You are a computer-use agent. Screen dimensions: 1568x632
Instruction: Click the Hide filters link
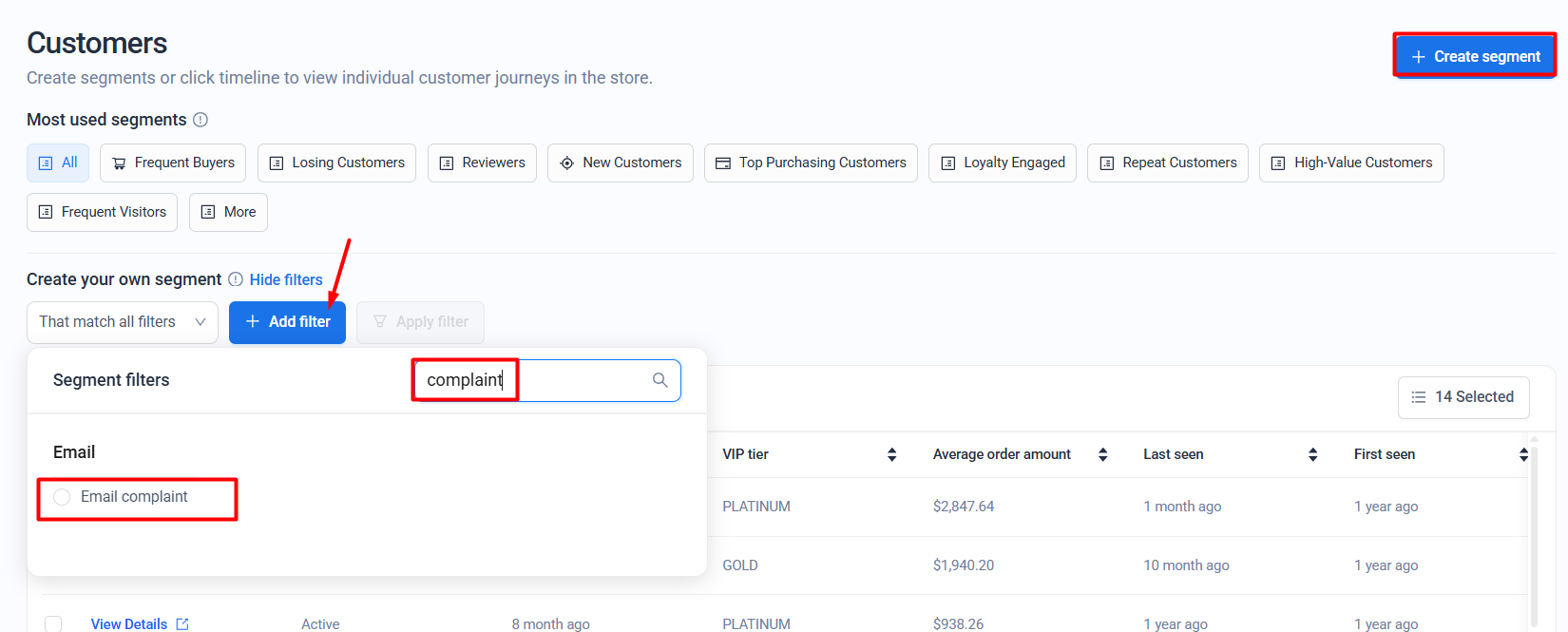pos(286,279)
